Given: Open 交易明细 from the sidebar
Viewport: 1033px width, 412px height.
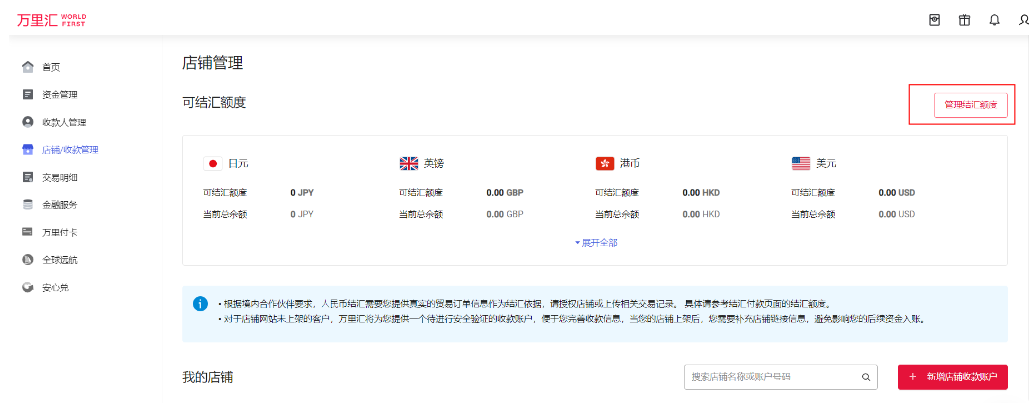Looking at the screenshot, I should 59,177.
